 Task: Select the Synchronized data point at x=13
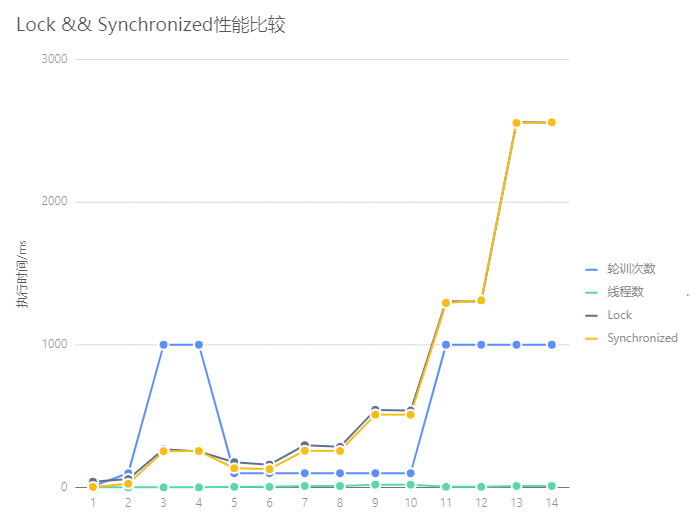tap(517, 123)
